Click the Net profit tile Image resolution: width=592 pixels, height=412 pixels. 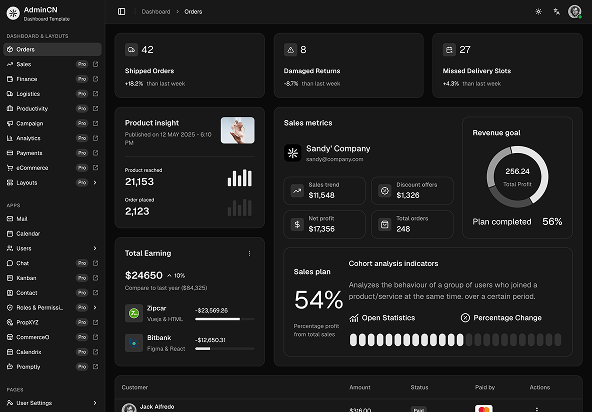coord(324,224)
